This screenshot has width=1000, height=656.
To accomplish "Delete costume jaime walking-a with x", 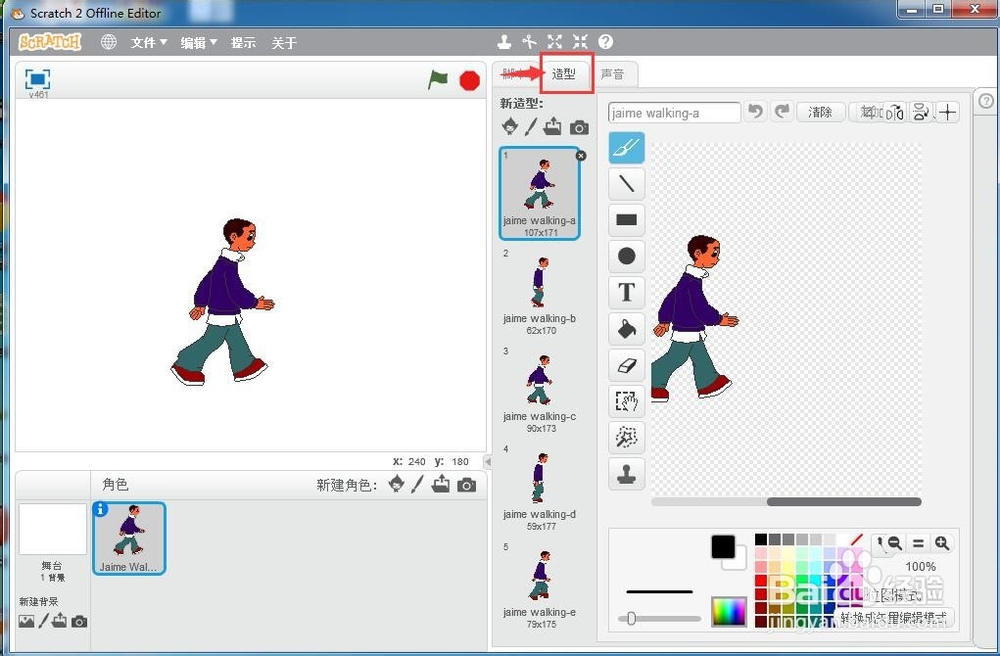I will point(580,156).
